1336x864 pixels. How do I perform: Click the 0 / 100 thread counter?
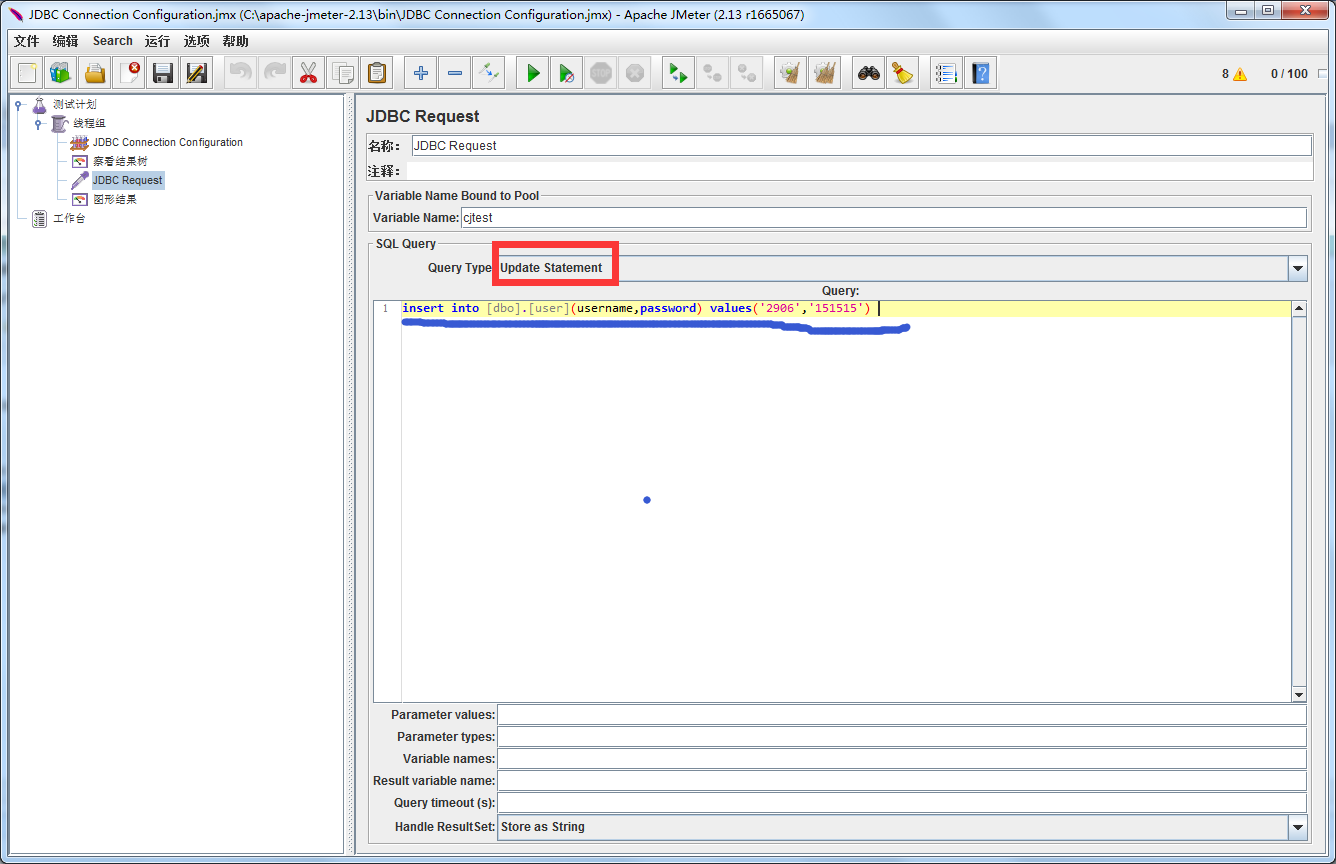coord(1289,74)
